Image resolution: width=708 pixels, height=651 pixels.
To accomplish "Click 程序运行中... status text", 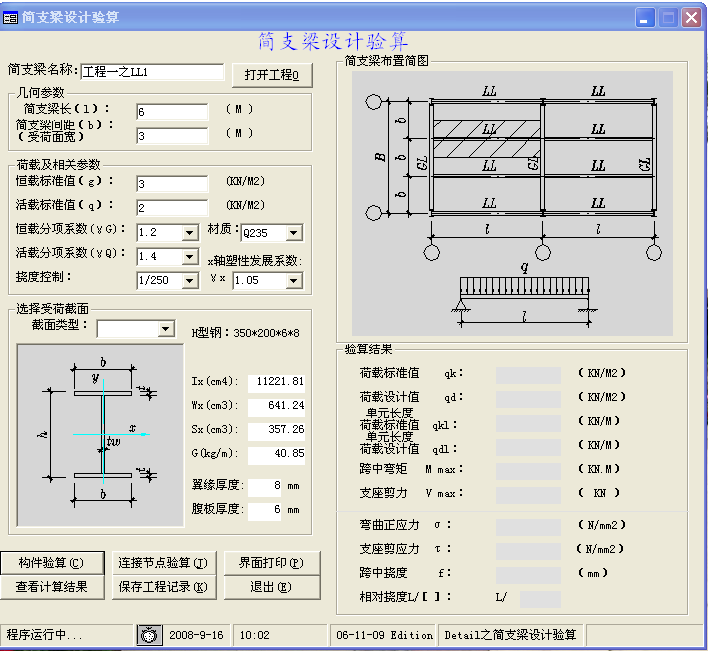I will pos(44,635).
